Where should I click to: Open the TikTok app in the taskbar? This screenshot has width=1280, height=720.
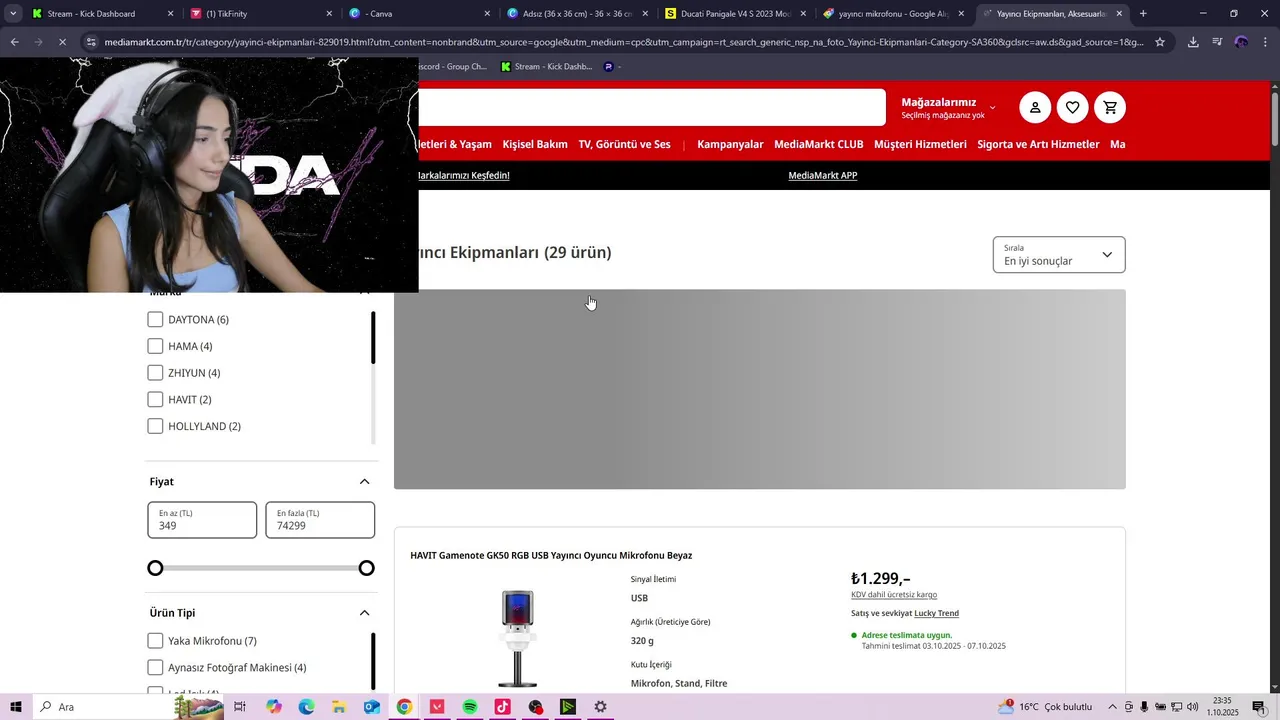coord(502,707)
